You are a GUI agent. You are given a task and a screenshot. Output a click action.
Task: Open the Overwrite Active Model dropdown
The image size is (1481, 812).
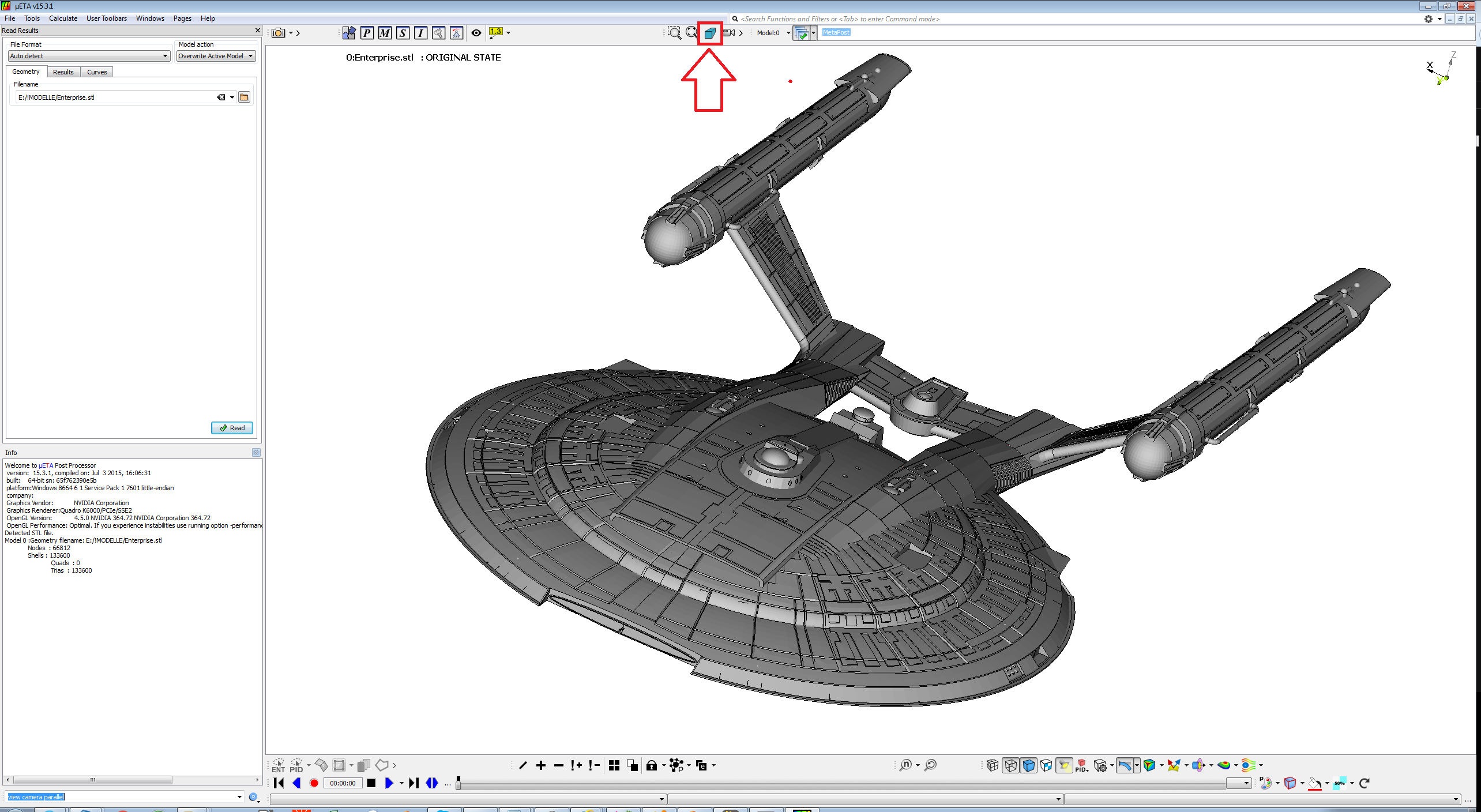(x=216, y=56)
